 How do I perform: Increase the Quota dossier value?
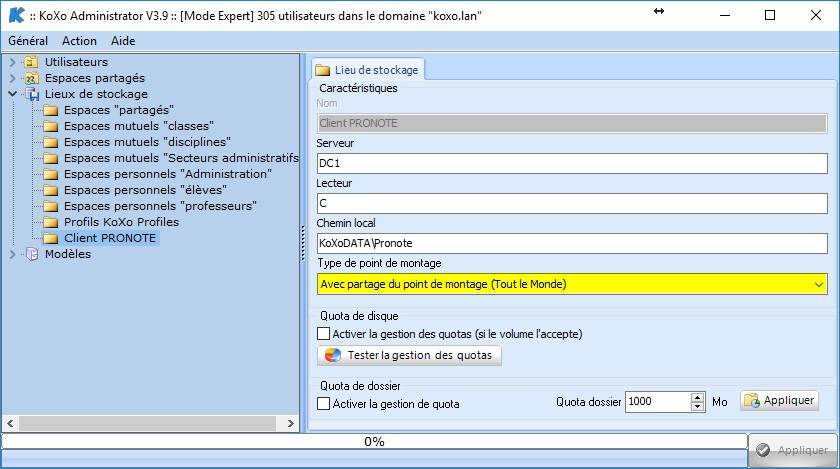(698, 398)
